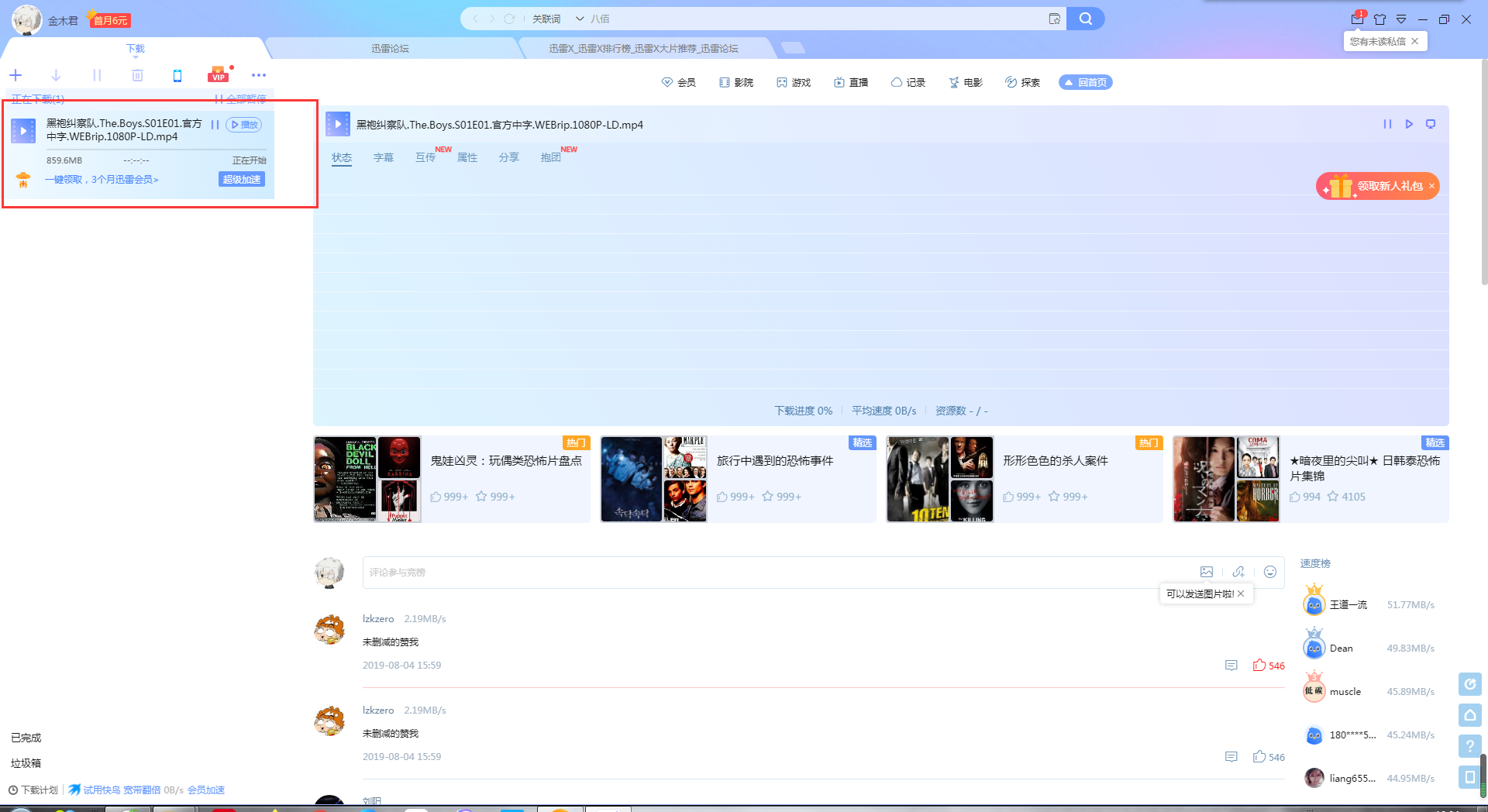Click the 回首页 button

1085,82
